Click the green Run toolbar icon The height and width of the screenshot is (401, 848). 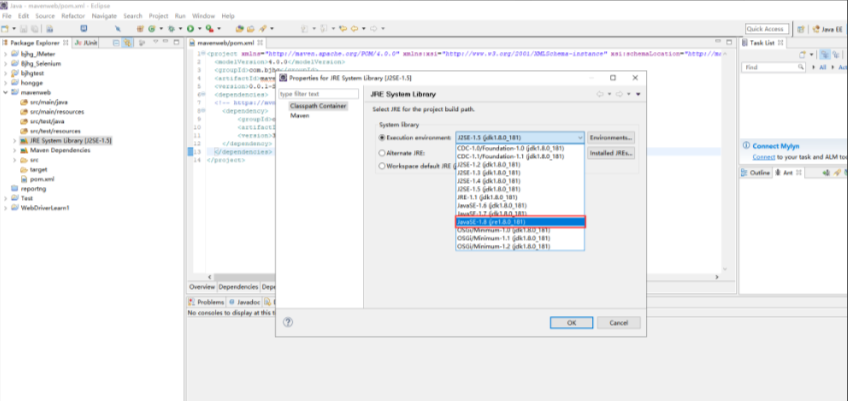(190, 29)
